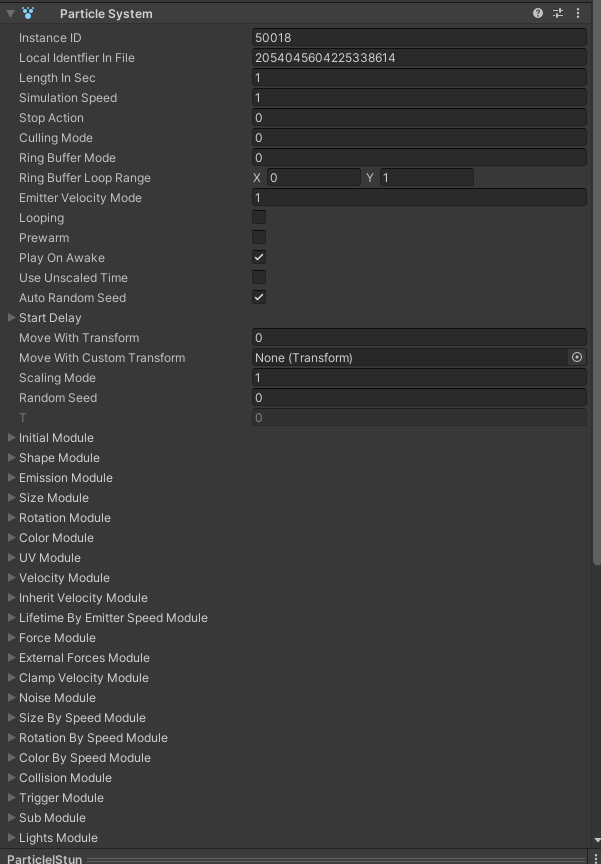Enable the Looping checkbox
This screenshot has height=864, width=601.
(x=259, y=217)
